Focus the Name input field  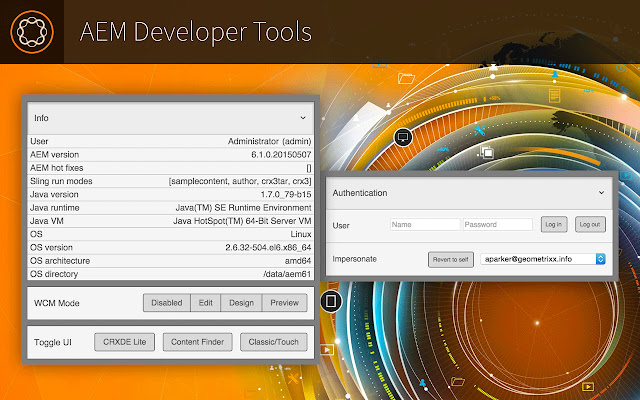425,224
